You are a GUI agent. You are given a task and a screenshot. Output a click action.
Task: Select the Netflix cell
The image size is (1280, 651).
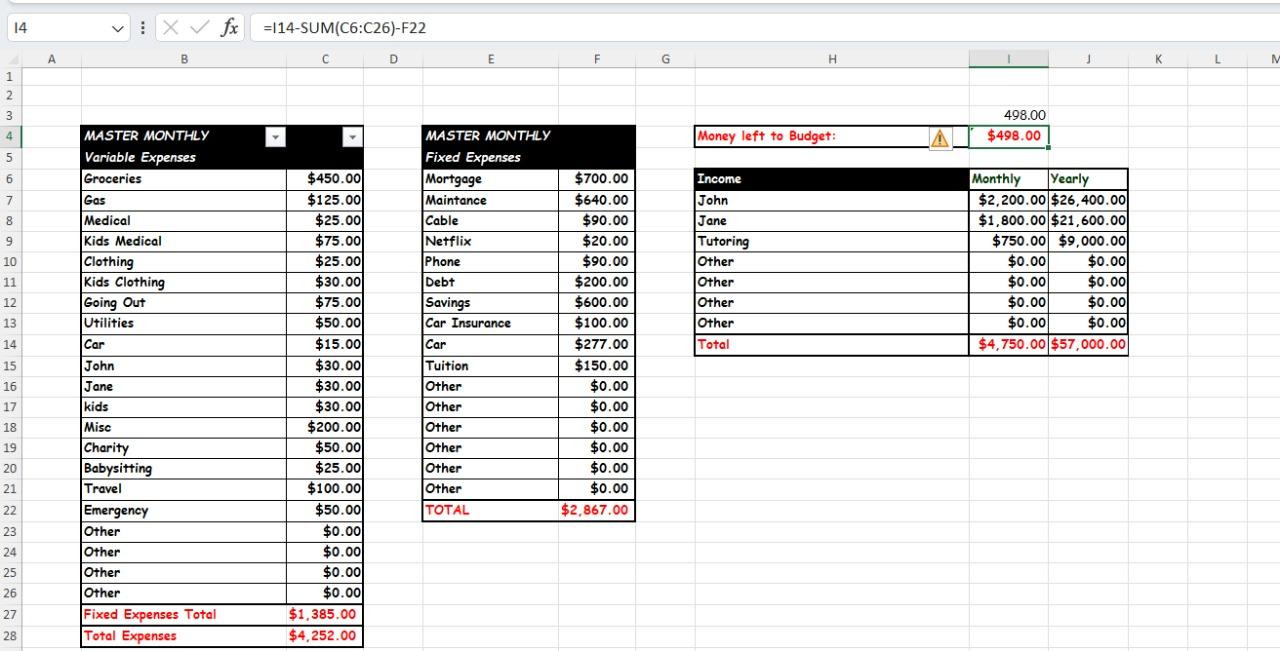(x=491, y=241)
